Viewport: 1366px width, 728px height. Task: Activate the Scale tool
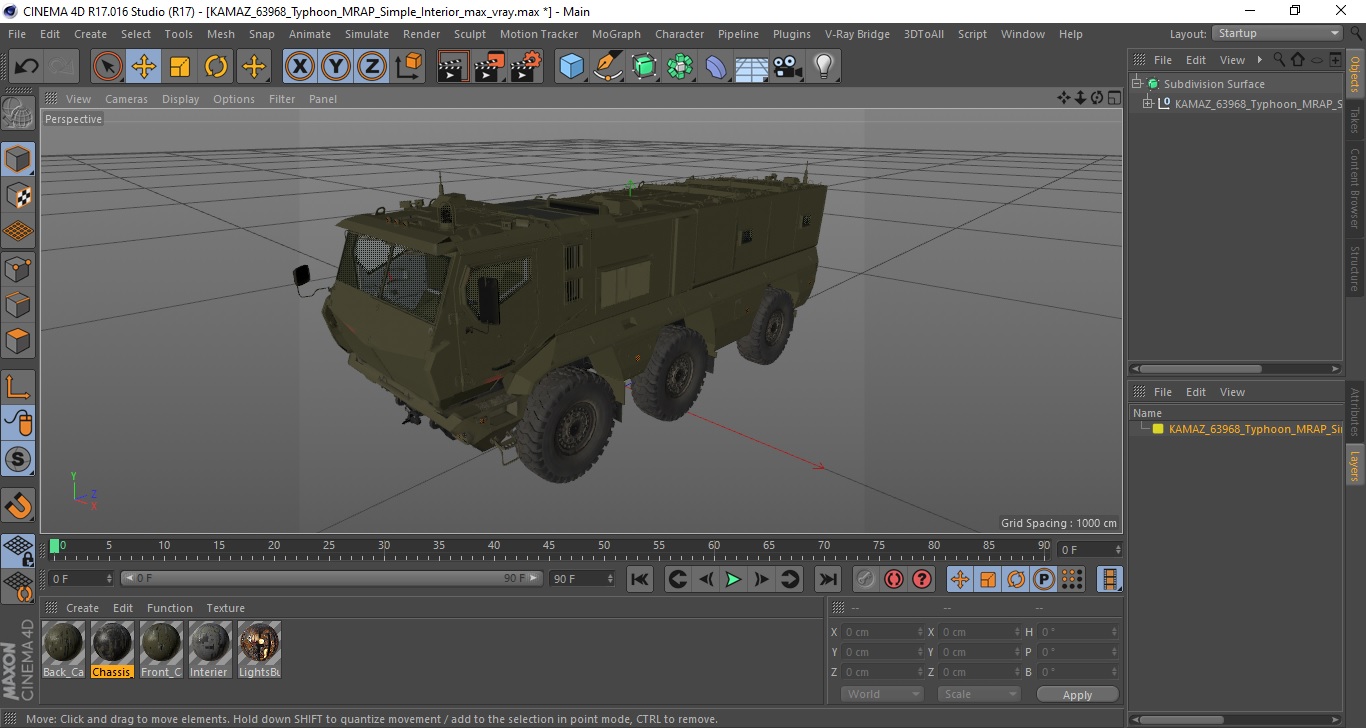(180, 67)
